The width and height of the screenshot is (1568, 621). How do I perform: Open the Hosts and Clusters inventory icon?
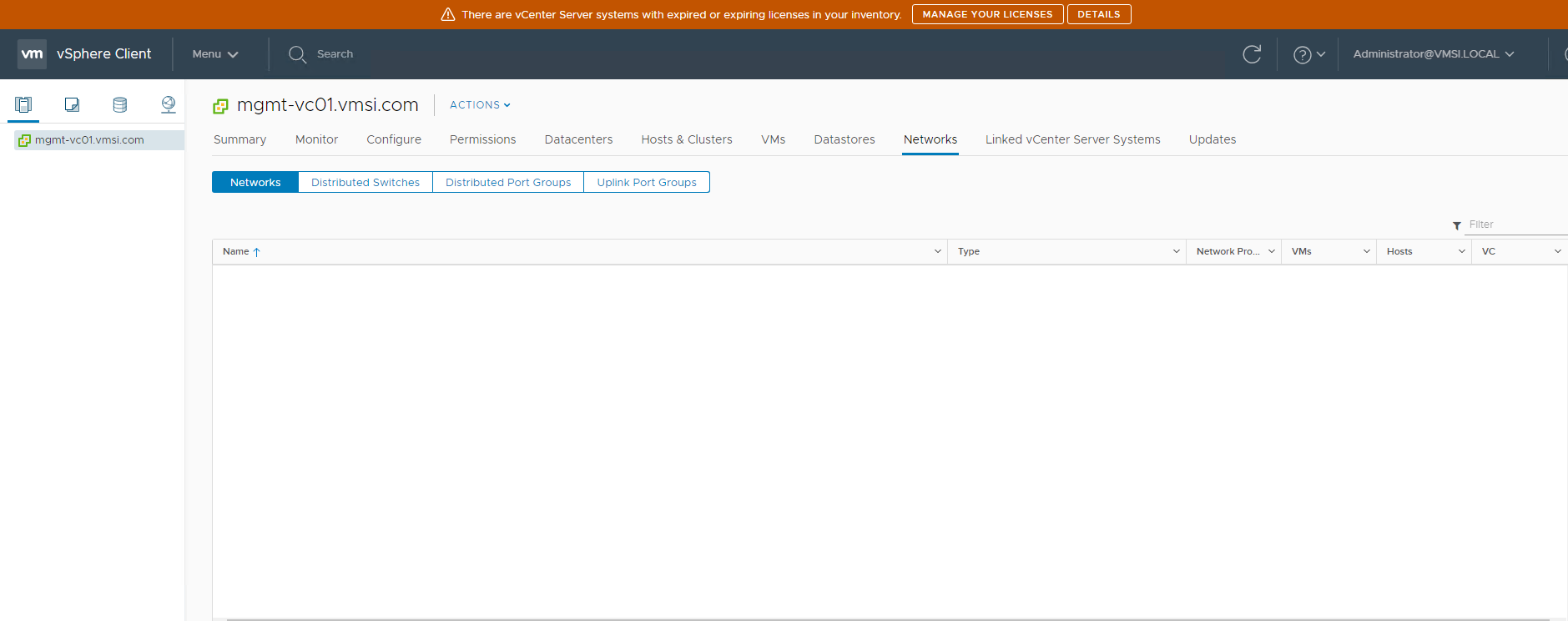pyautogui.click(x=23, y=104)
